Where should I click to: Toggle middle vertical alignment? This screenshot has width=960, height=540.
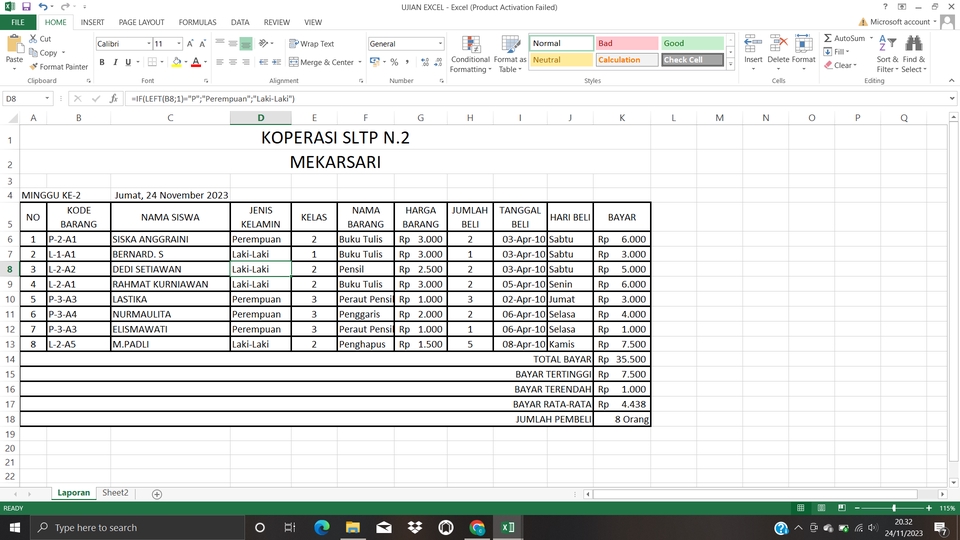(x=233, y=43)
